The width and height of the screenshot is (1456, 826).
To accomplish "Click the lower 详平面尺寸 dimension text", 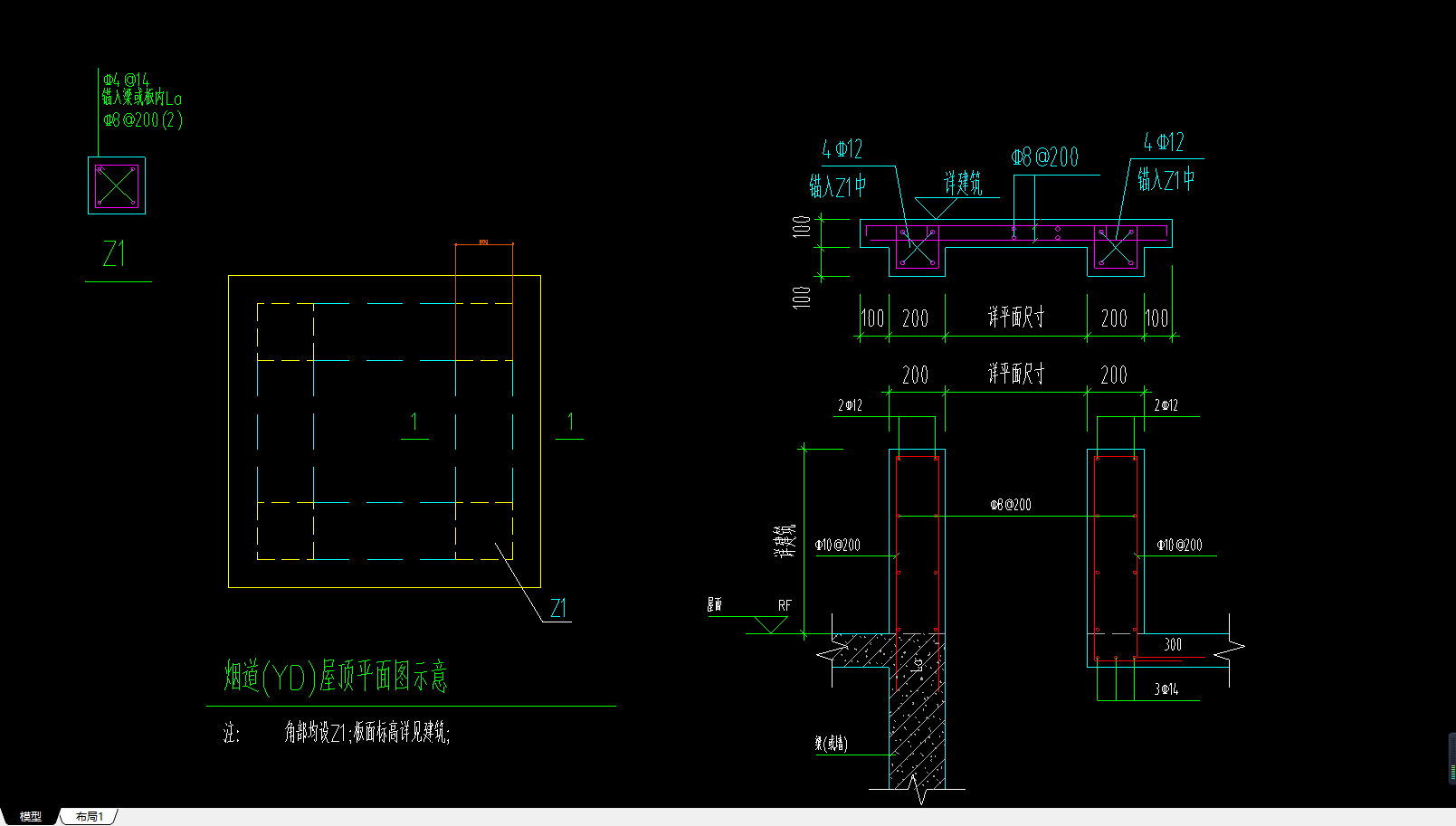I will 1016,374.
